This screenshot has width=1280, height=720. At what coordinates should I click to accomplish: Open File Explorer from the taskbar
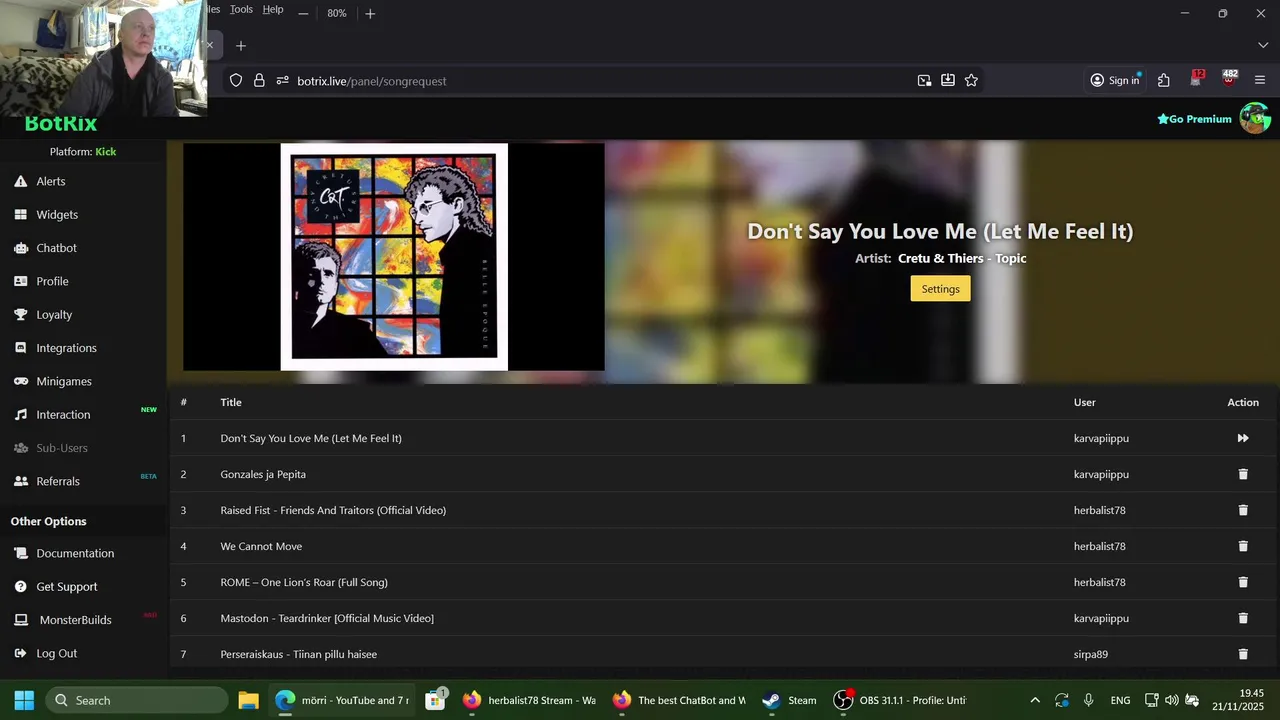tap(249, 700)
